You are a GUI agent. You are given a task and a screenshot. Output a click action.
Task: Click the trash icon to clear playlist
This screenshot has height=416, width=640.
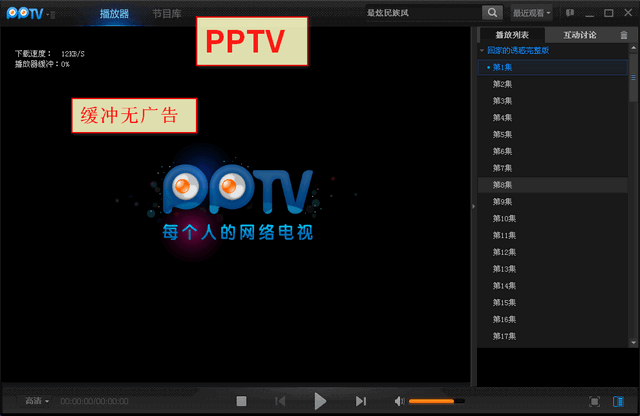click(x=624, y=35)
